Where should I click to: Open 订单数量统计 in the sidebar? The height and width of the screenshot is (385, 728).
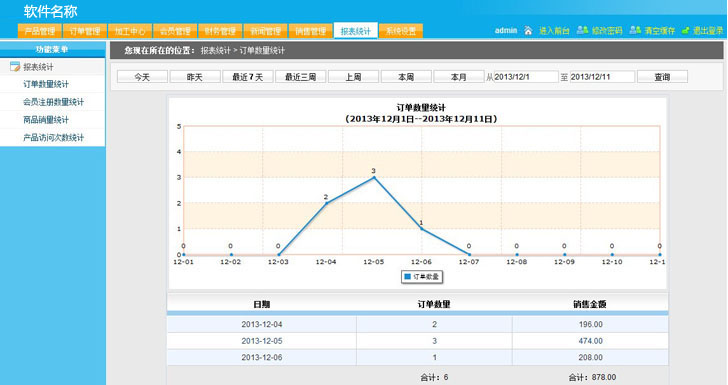click(46, 84)
